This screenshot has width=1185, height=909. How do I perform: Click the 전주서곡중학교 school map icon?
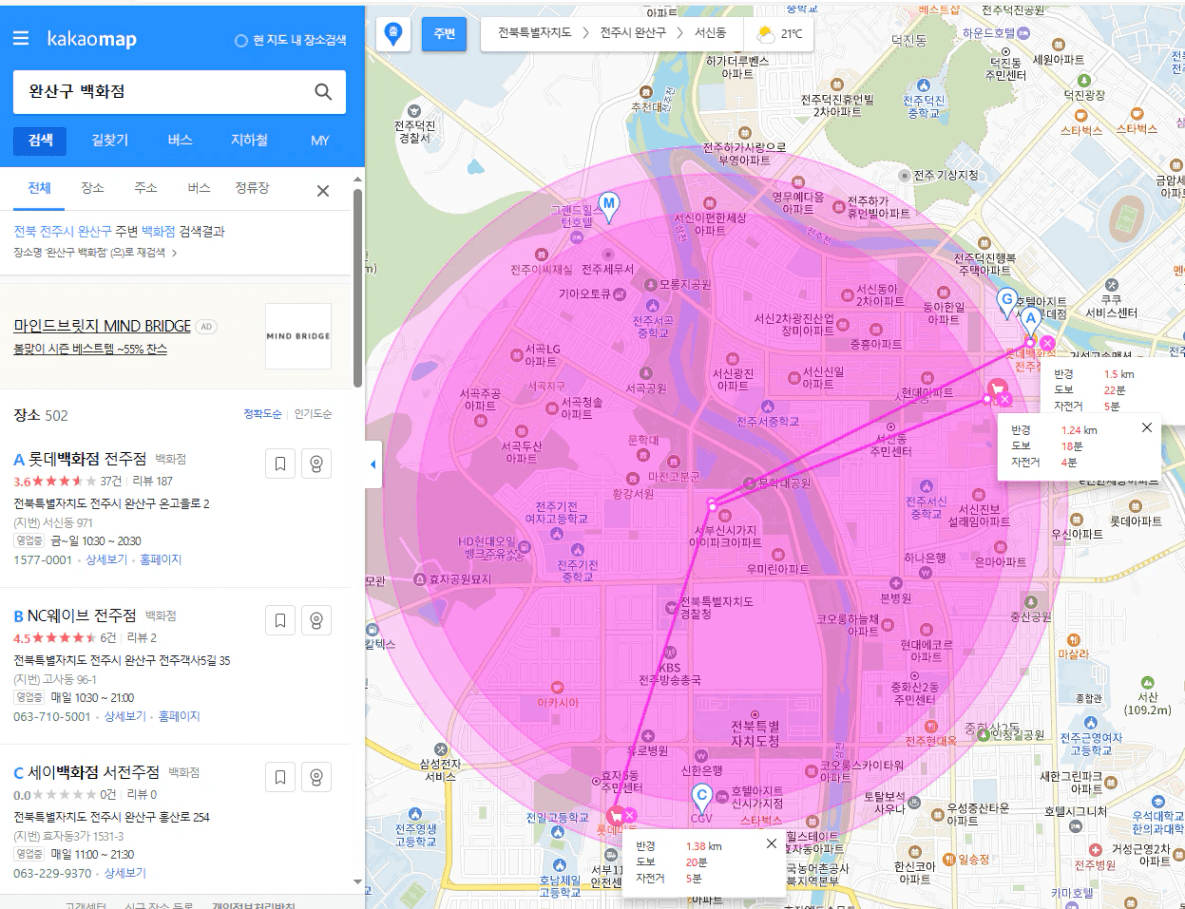click(x=652, y=305)
